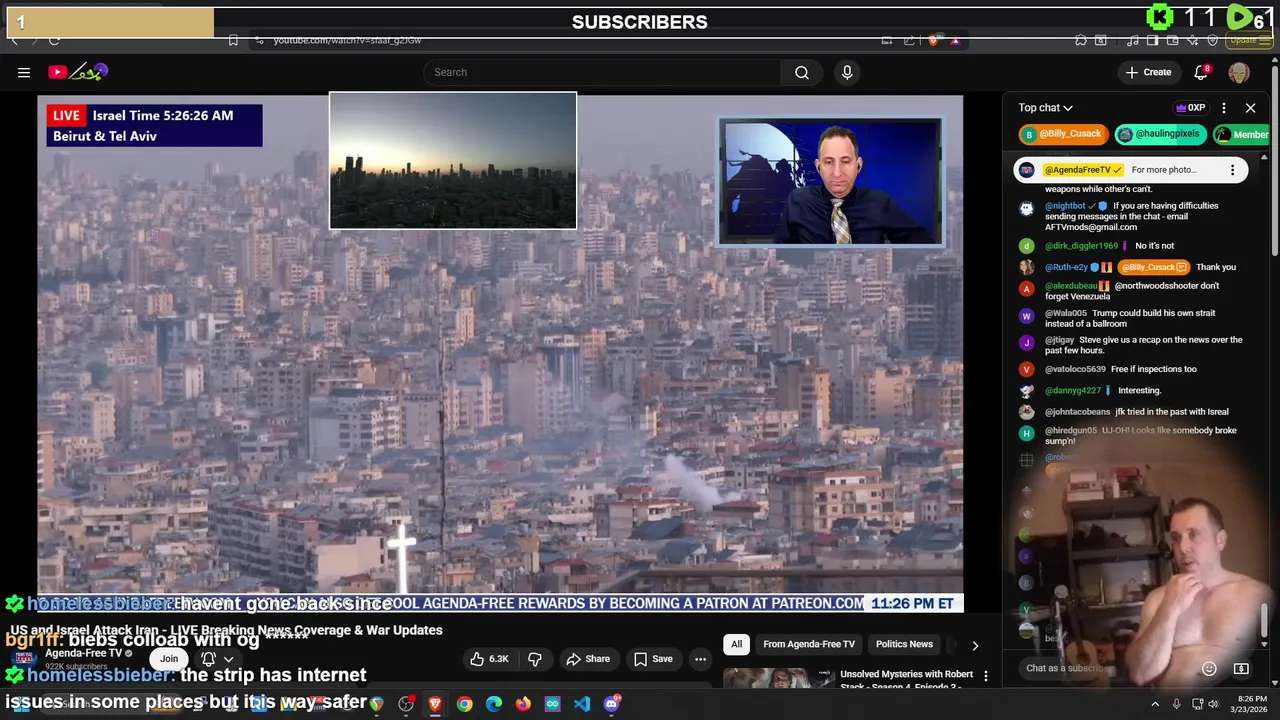Open channel notification bell dropdown

tap(216, 659)
